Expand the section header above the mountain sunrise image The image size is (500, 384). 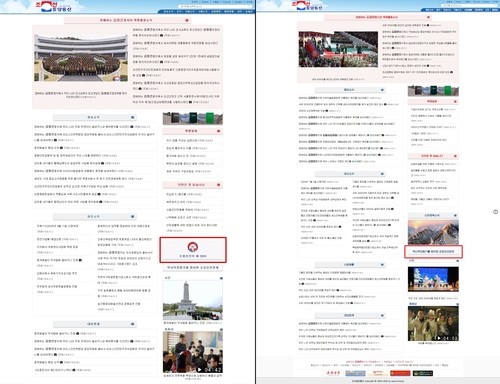pos(433,215)
